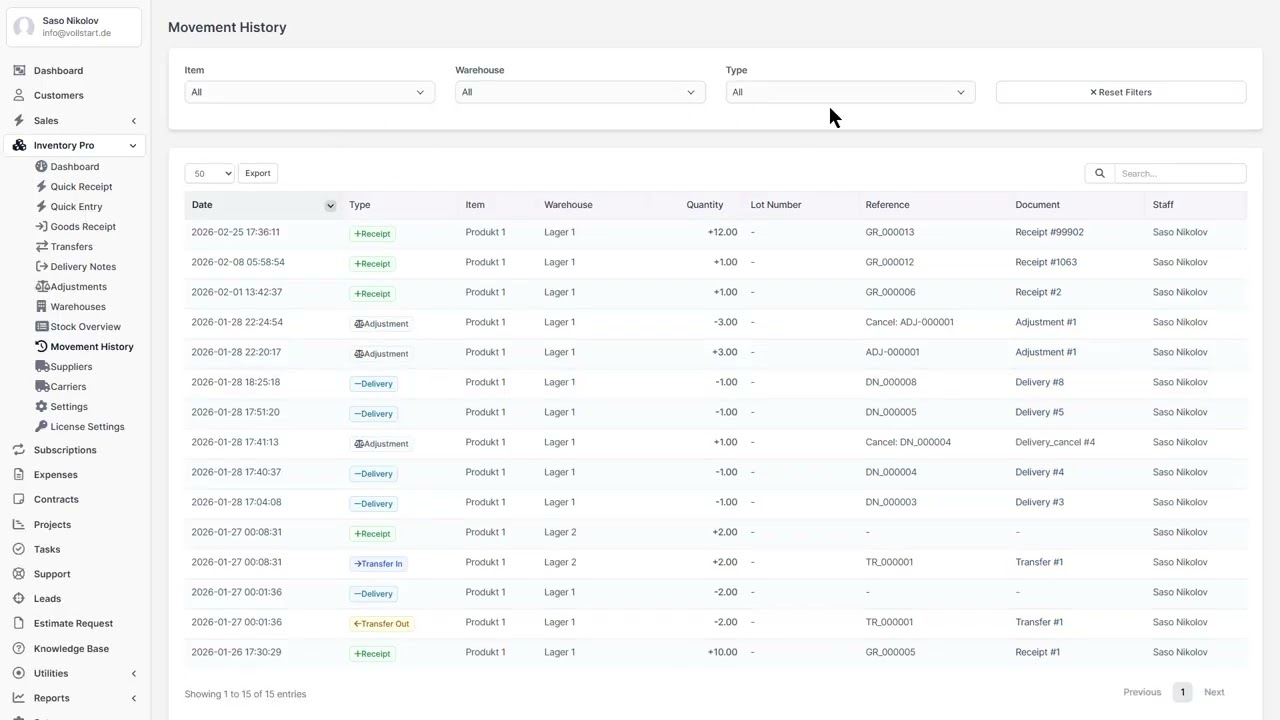
Task: Click document Receipt #1063
Action: (1046, 262)
